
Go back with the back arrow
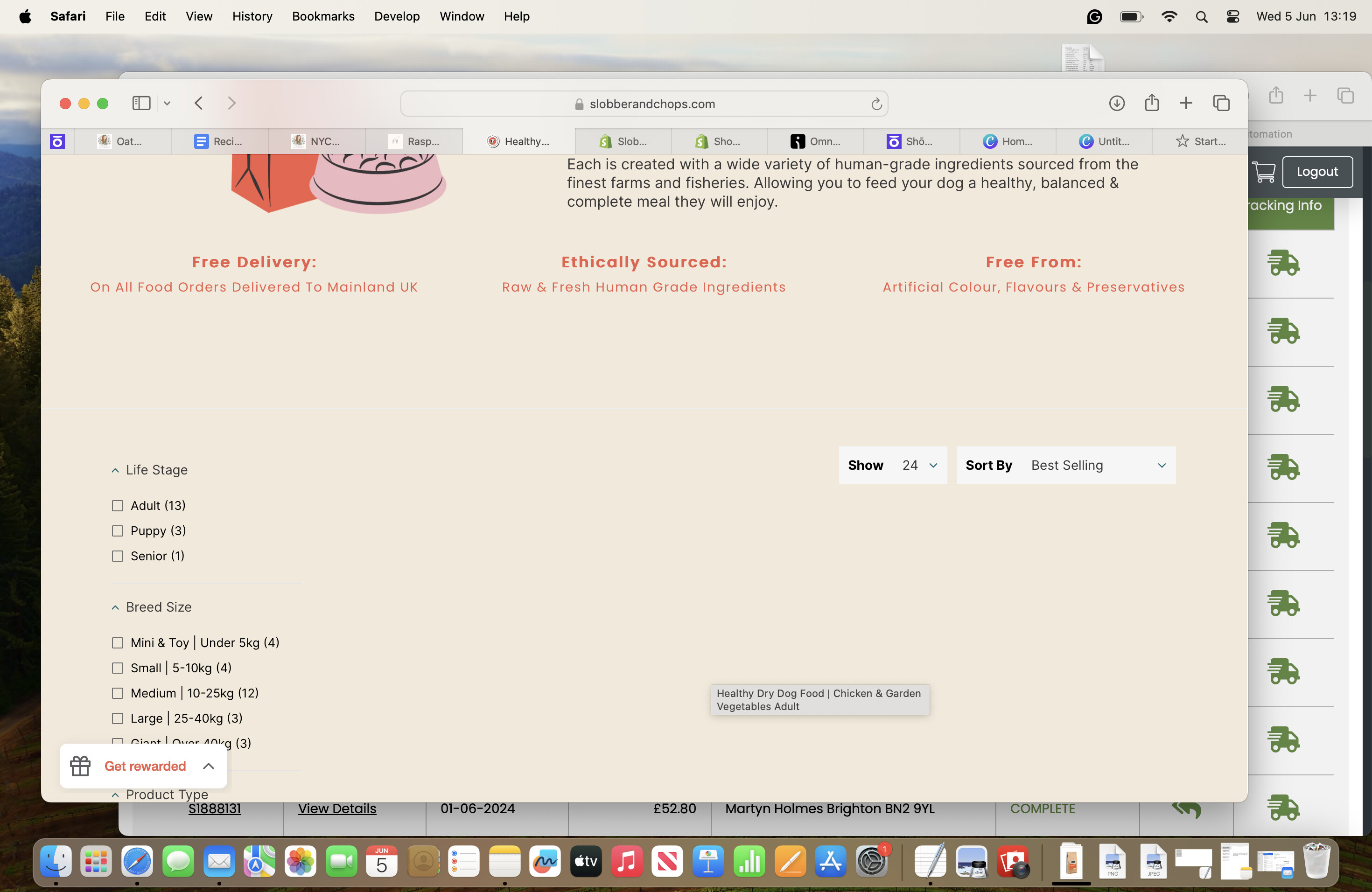(x=199, y=103)
